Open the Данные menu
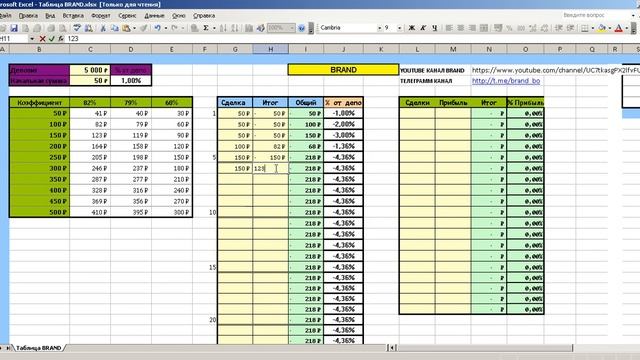Viewport: 640px width, 360px height. [x=154, y=16]
